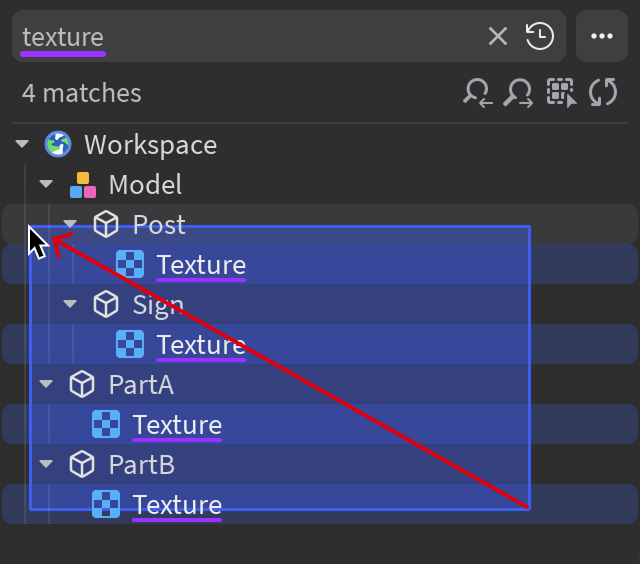Open the three-dots options menu
The height and width of the screenshot is (564, 640).
point(601,37)
